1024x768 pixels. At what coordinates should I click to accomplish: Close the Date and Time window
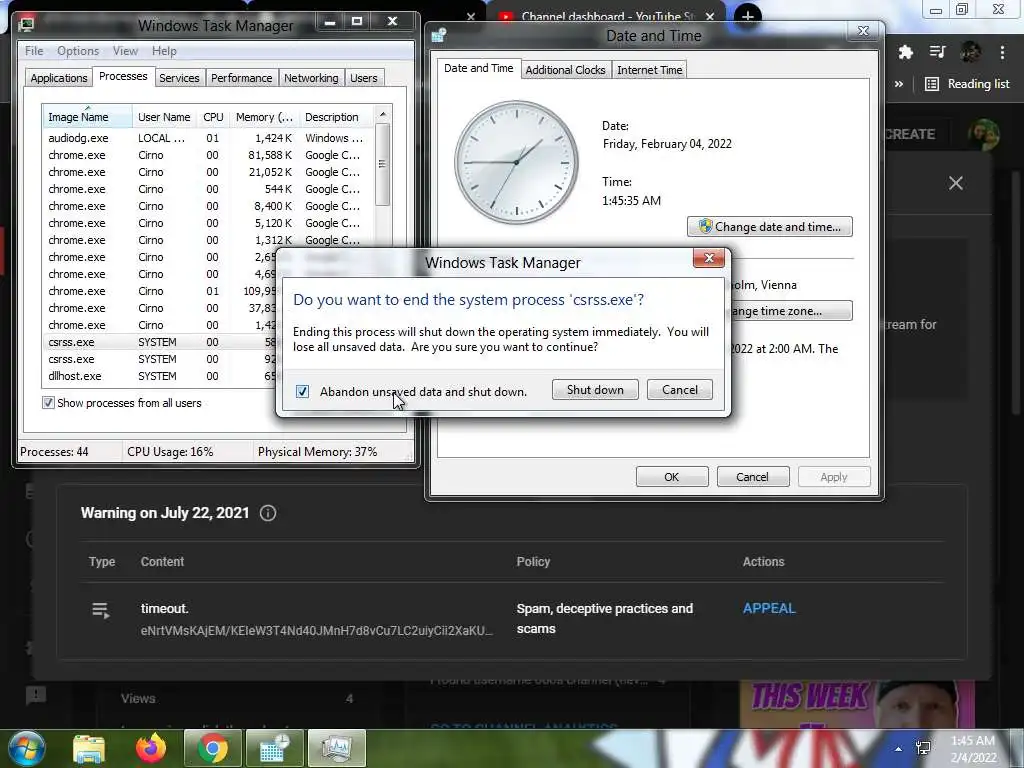pos(863,31)
